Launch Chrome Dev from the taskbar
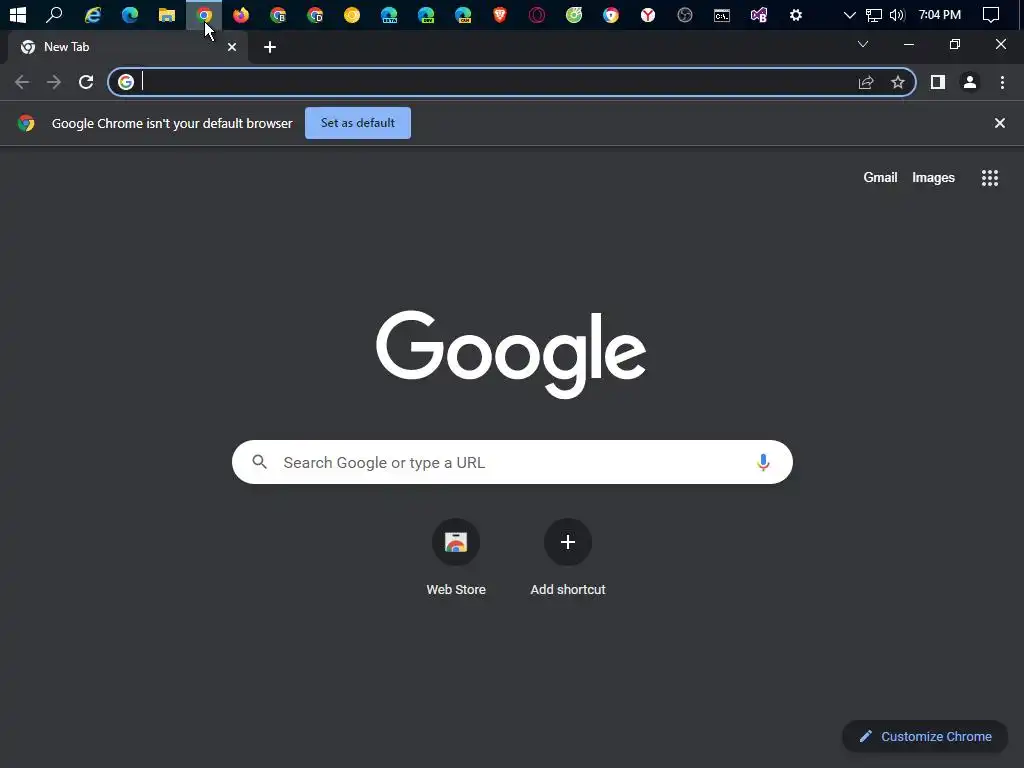This screenshot has height=768, width=1024. point(315,14)
